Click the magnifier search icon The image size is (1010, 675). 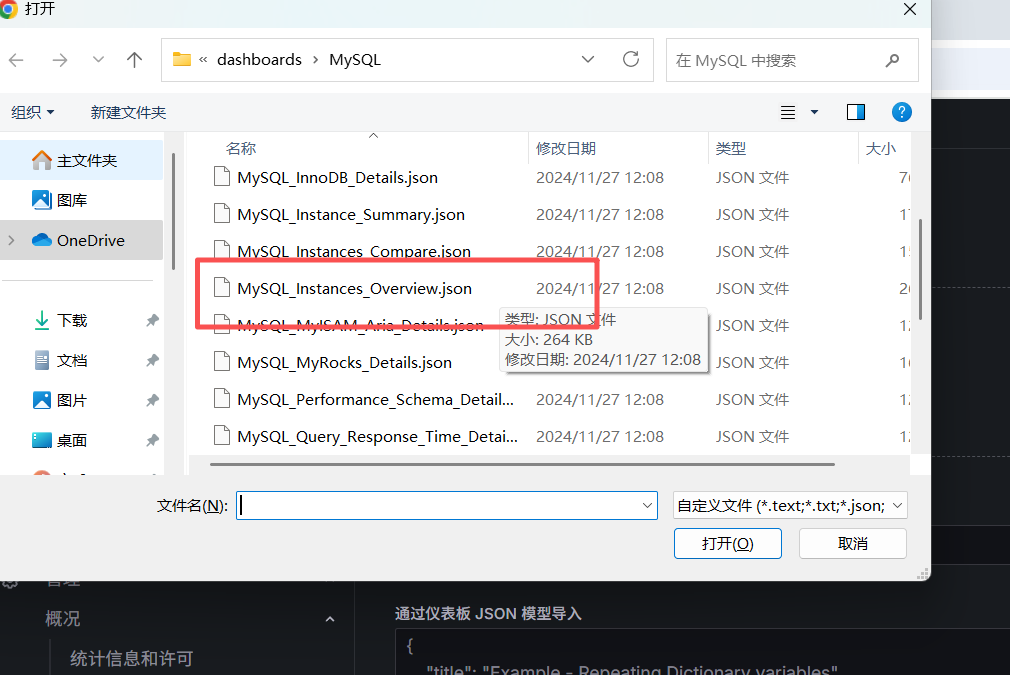pos(892,61)
